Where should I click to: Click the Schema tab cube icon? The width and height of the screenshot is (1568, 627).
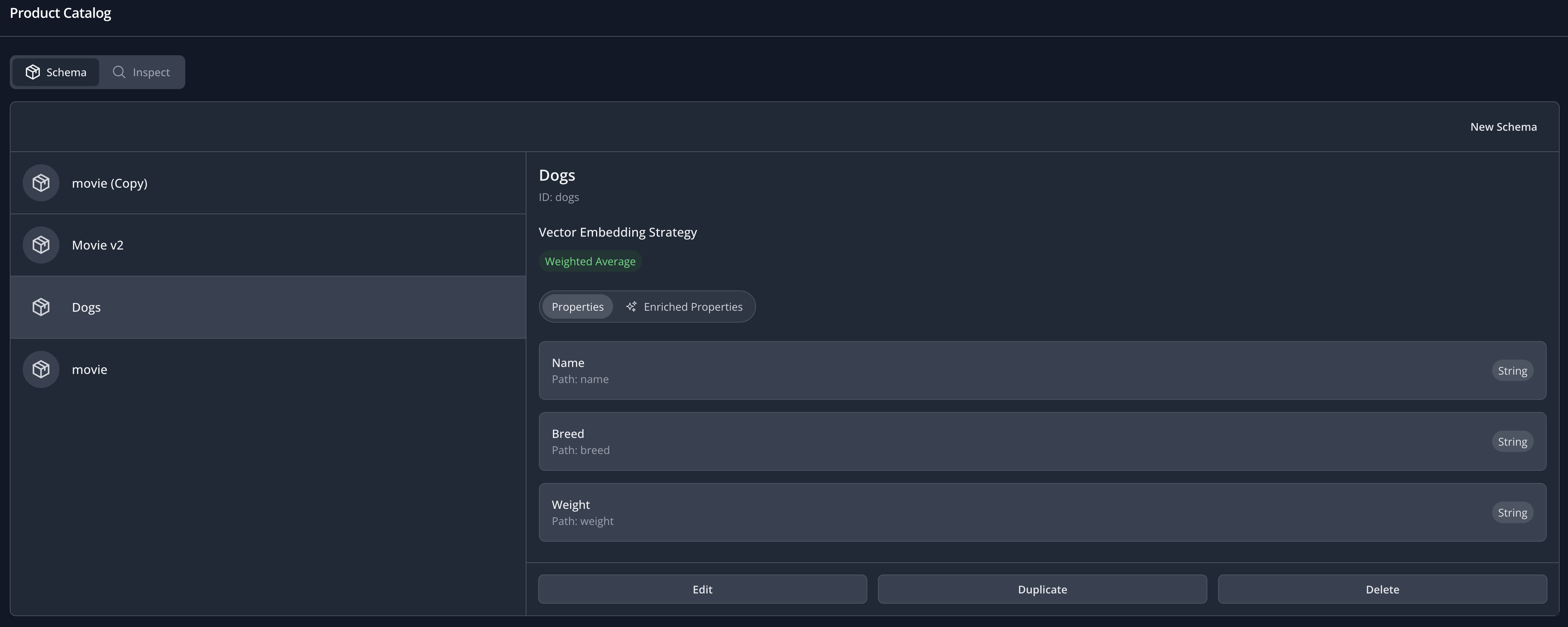tap(33, 72)
